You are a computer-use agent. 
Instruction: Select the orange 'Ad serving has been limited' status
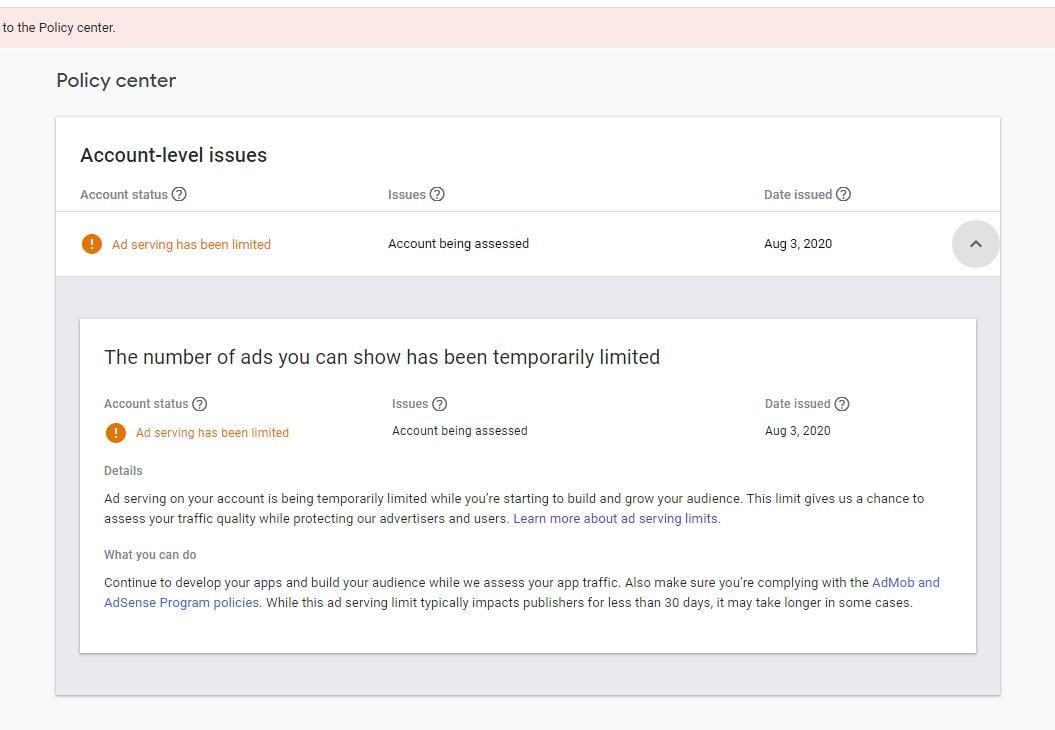click(x=191, y=243)
